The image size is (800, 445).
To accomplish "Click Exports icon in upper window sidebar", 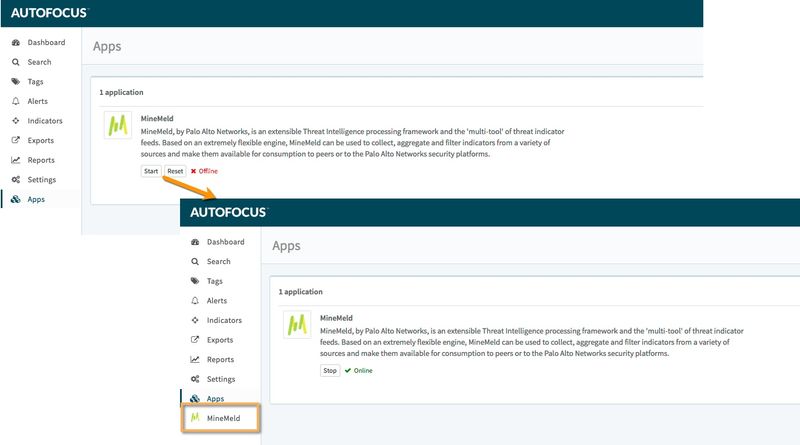I will (x=16, y=140).
